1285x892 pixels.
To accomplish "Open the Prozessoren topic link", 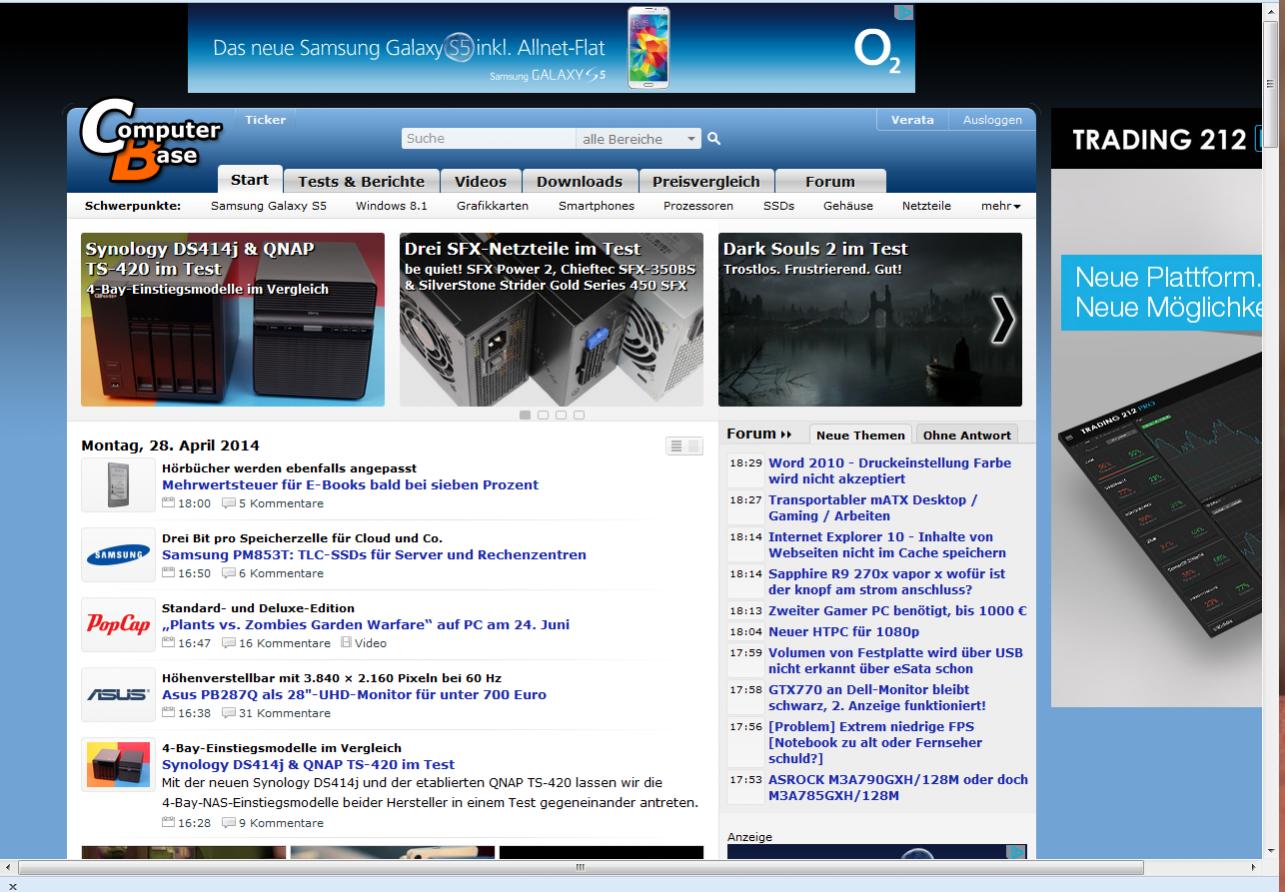I will pyautogui.click(x=698, y=206).
